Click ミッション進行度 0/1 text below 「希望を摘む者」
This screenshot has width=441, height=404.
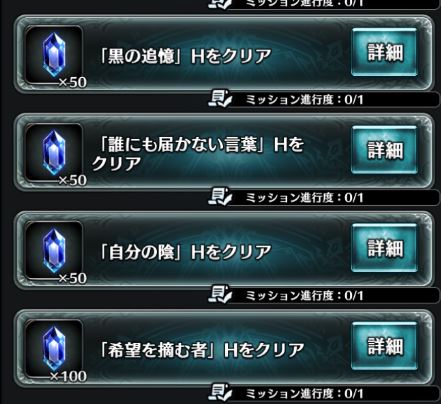(x=304, y=394)
